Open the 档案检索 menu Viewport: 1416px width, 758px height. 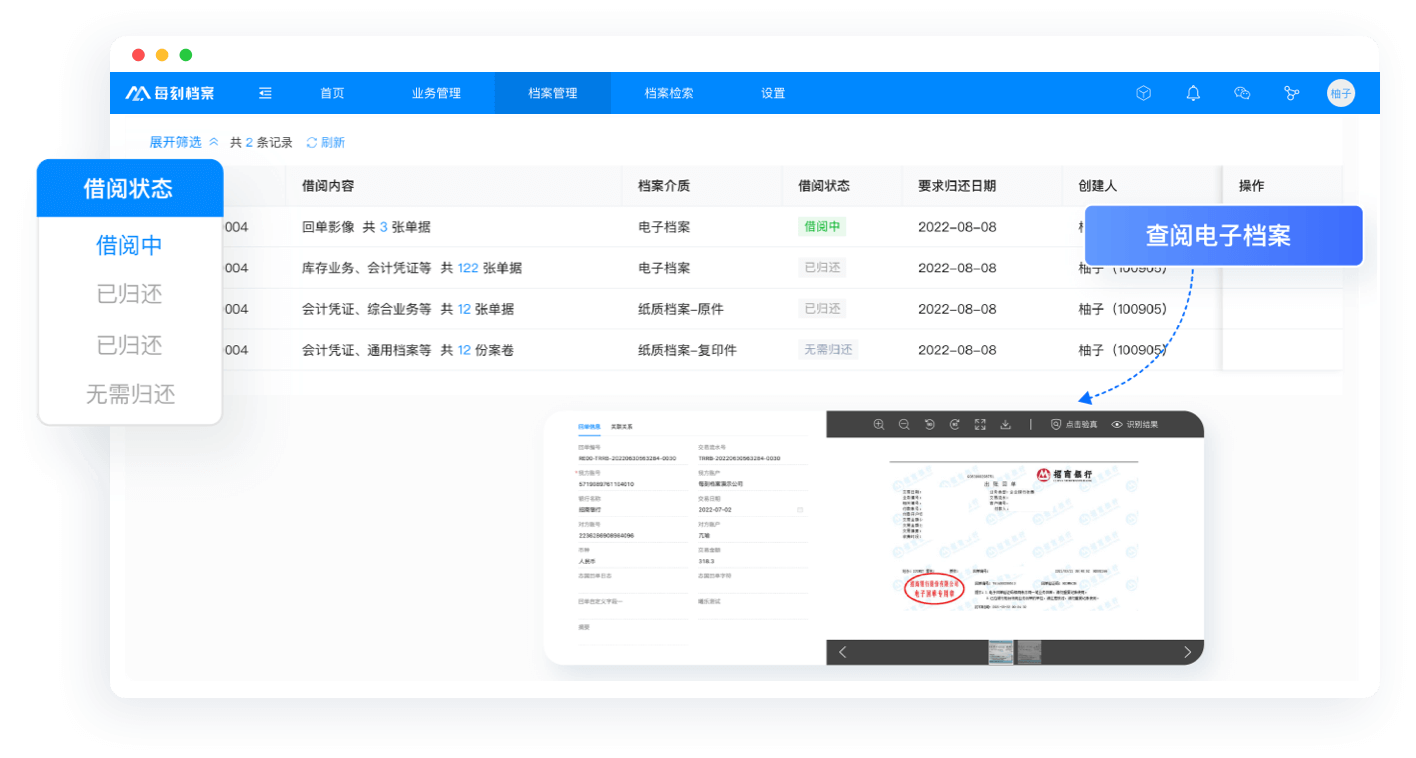[669, 93]
